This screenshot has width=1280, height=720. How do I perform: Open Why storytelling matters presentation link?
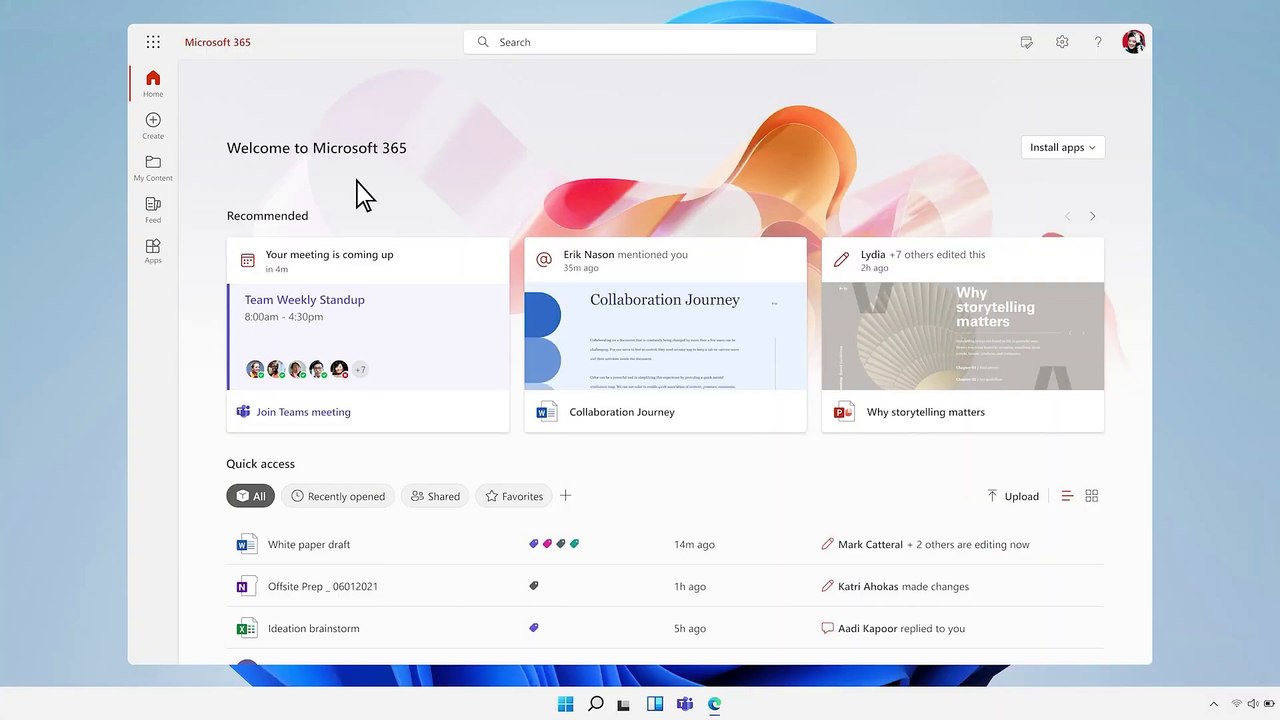(x=926, y=412)
